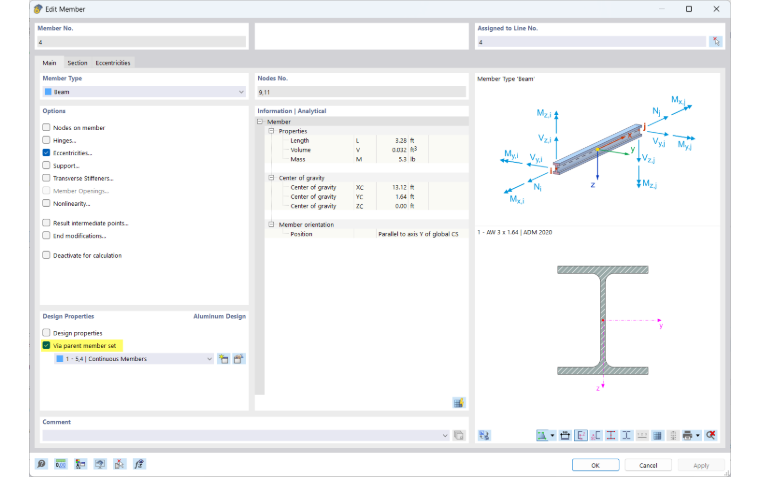Close the Edit Member dialog
Viewport: 760px width, 477px height.
[x=716, y=9]
